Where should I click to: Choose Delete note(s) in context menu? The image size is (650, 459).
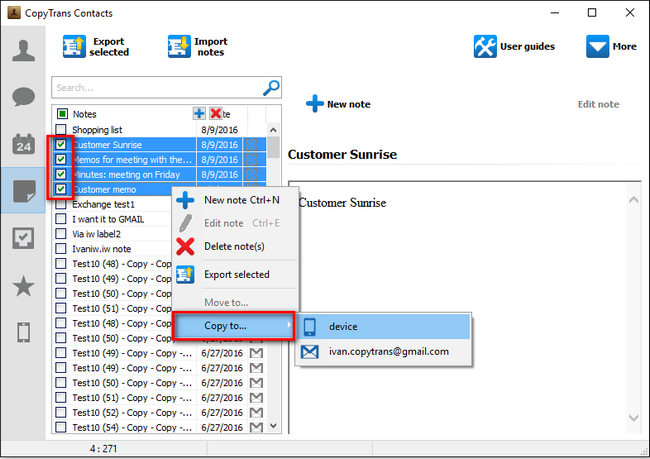point(235,246)
